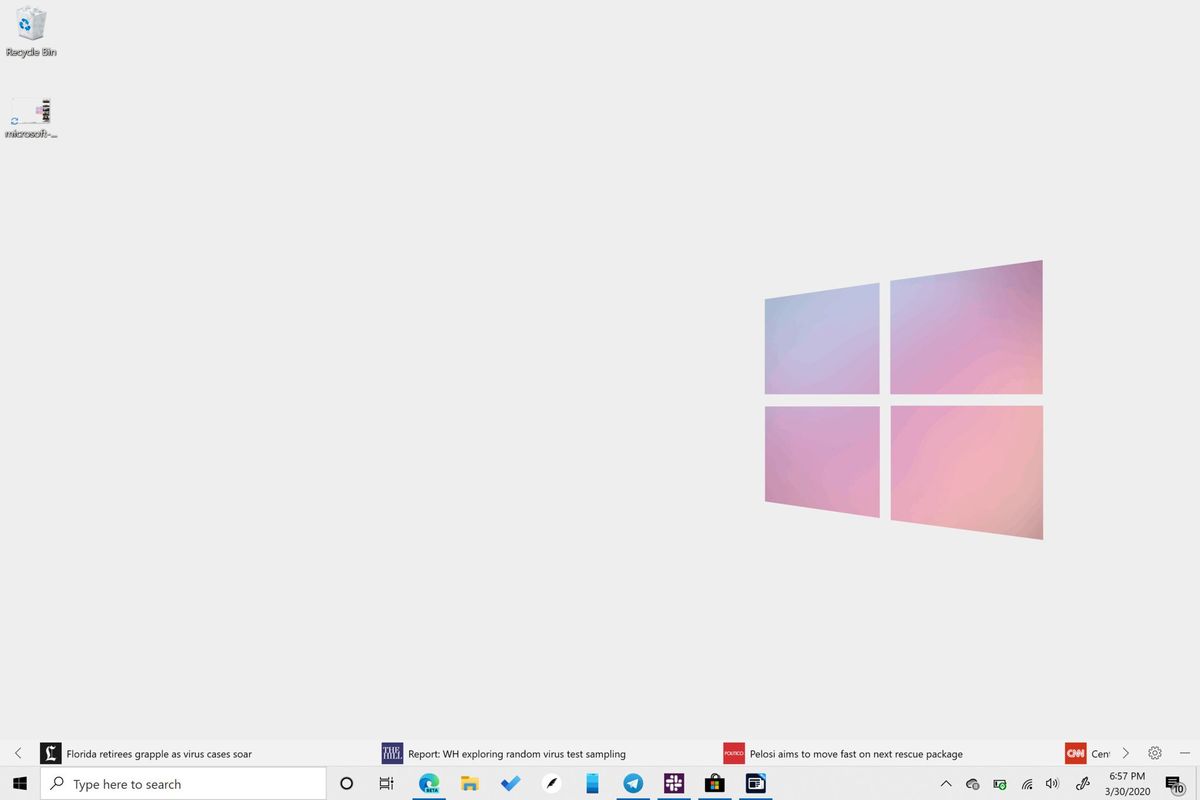
Task: Launch Microsoft Edge Beta from the taskbar
Action: click(429, 783)
